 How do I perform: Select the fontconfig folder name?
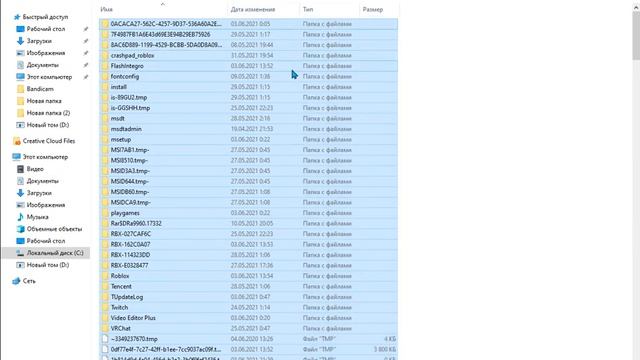click(125, 76)
